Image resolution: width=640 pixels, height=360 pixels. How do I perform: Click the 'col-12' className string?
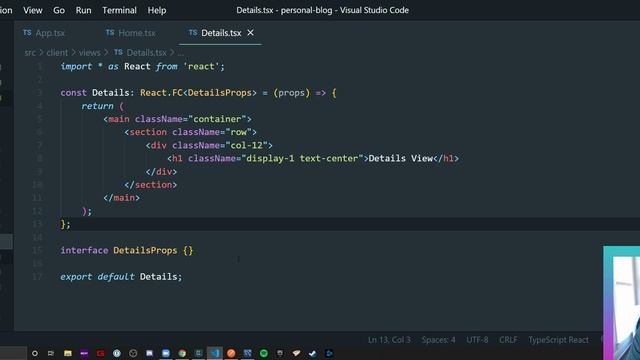[x=247, y=145]
